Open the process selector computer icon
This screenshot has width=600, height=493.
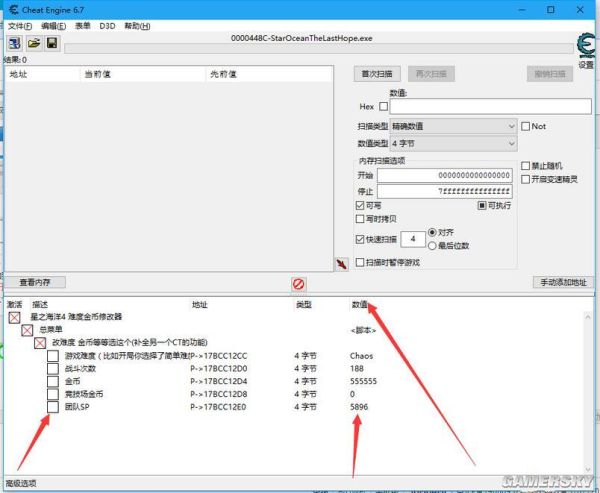(15, 43)
